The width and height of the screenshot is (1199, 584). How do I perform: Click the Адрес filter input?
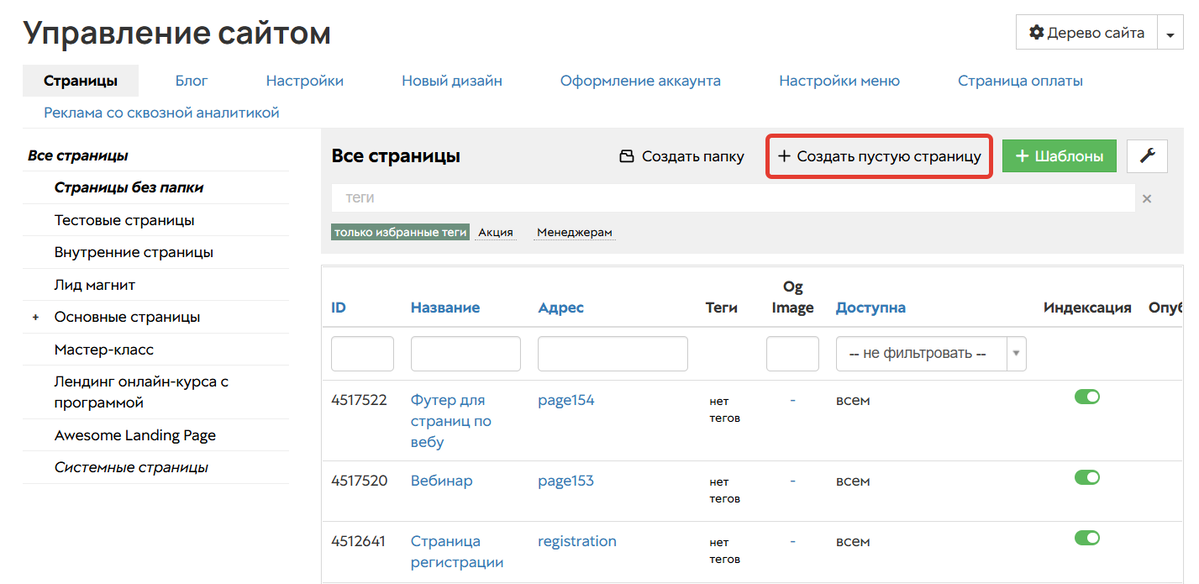(x=612, y=354)
